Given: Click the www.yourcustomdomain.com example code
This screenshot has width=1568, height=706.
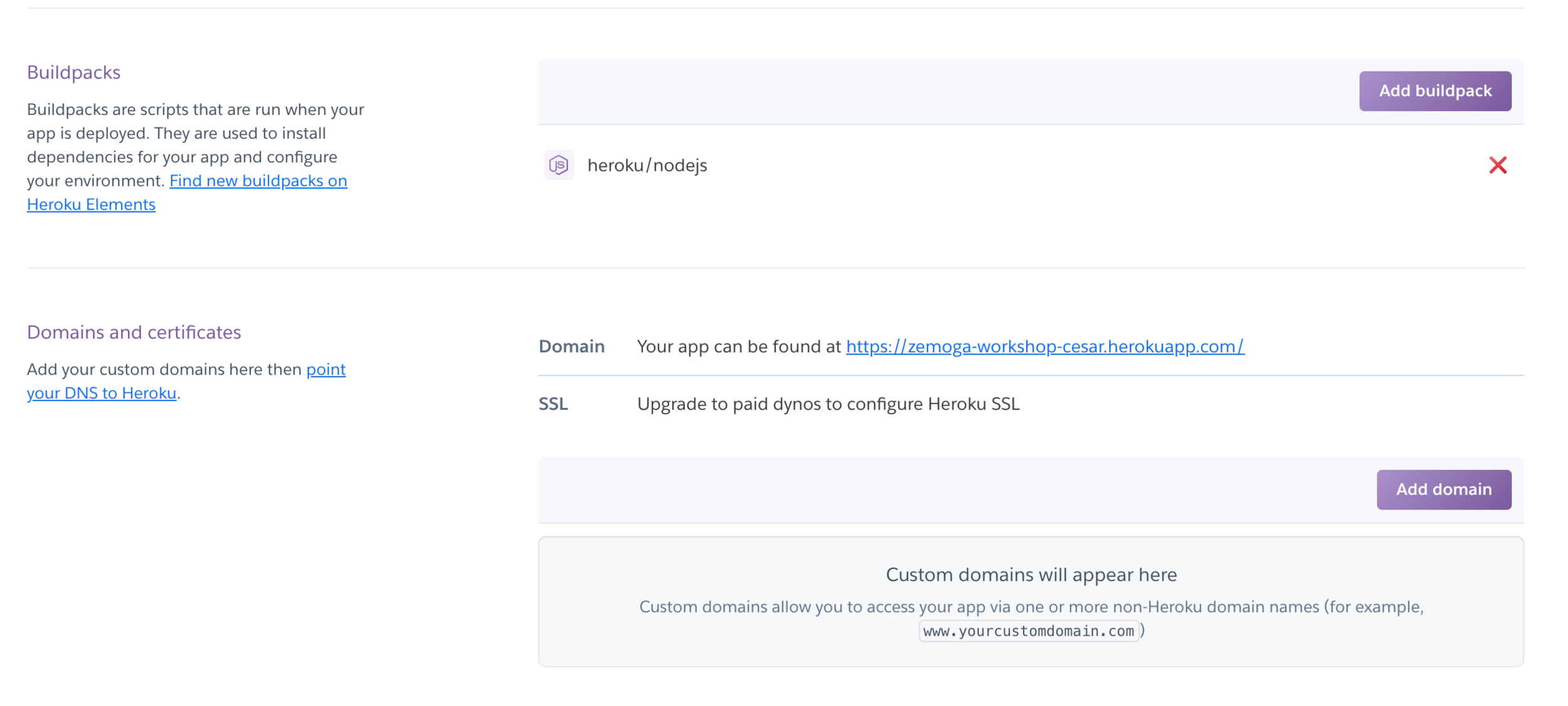Looking at the screenshot, I should coord(1028,631).
